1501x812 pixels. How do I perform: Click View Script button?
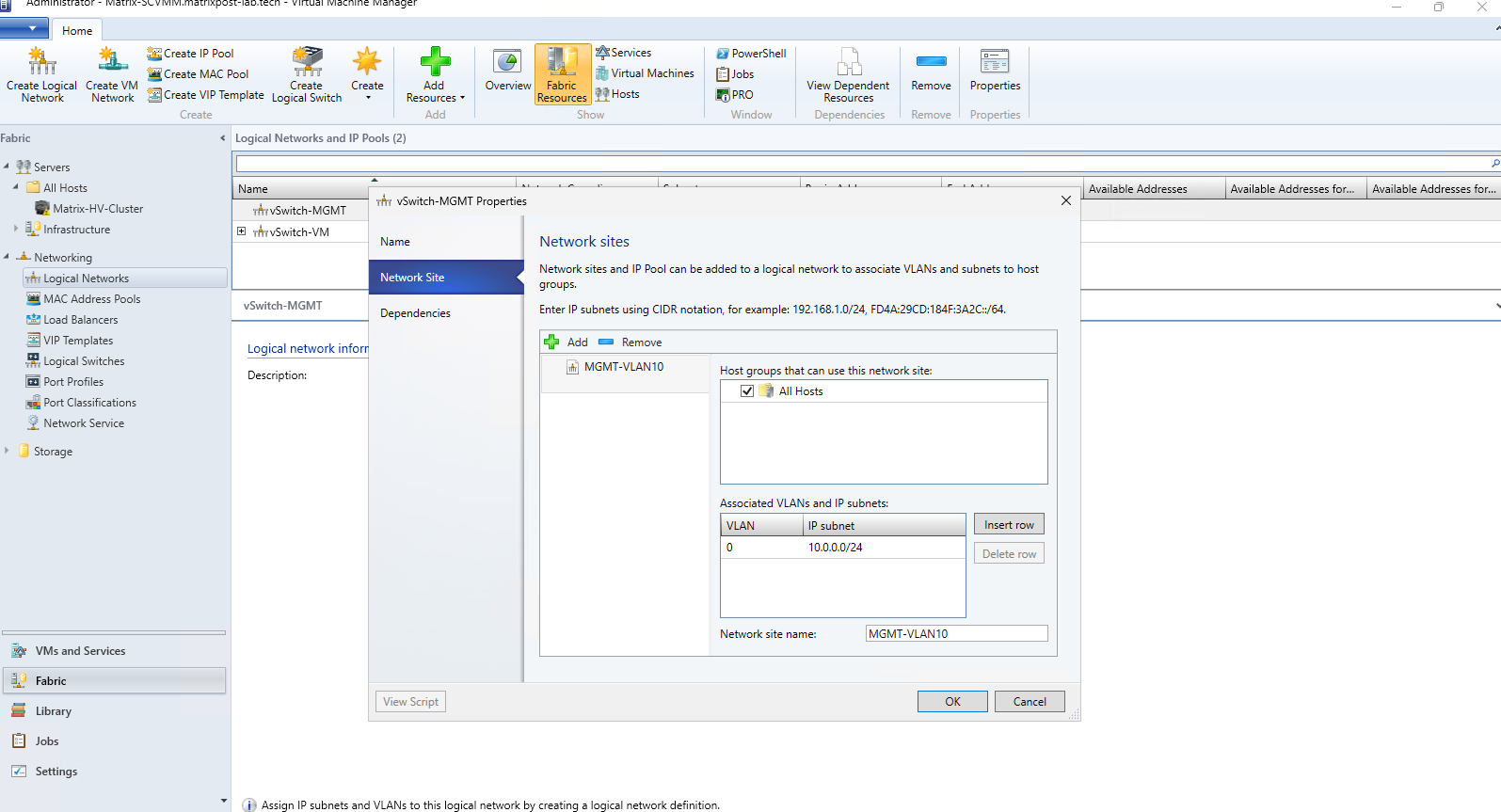coord(410,702)
